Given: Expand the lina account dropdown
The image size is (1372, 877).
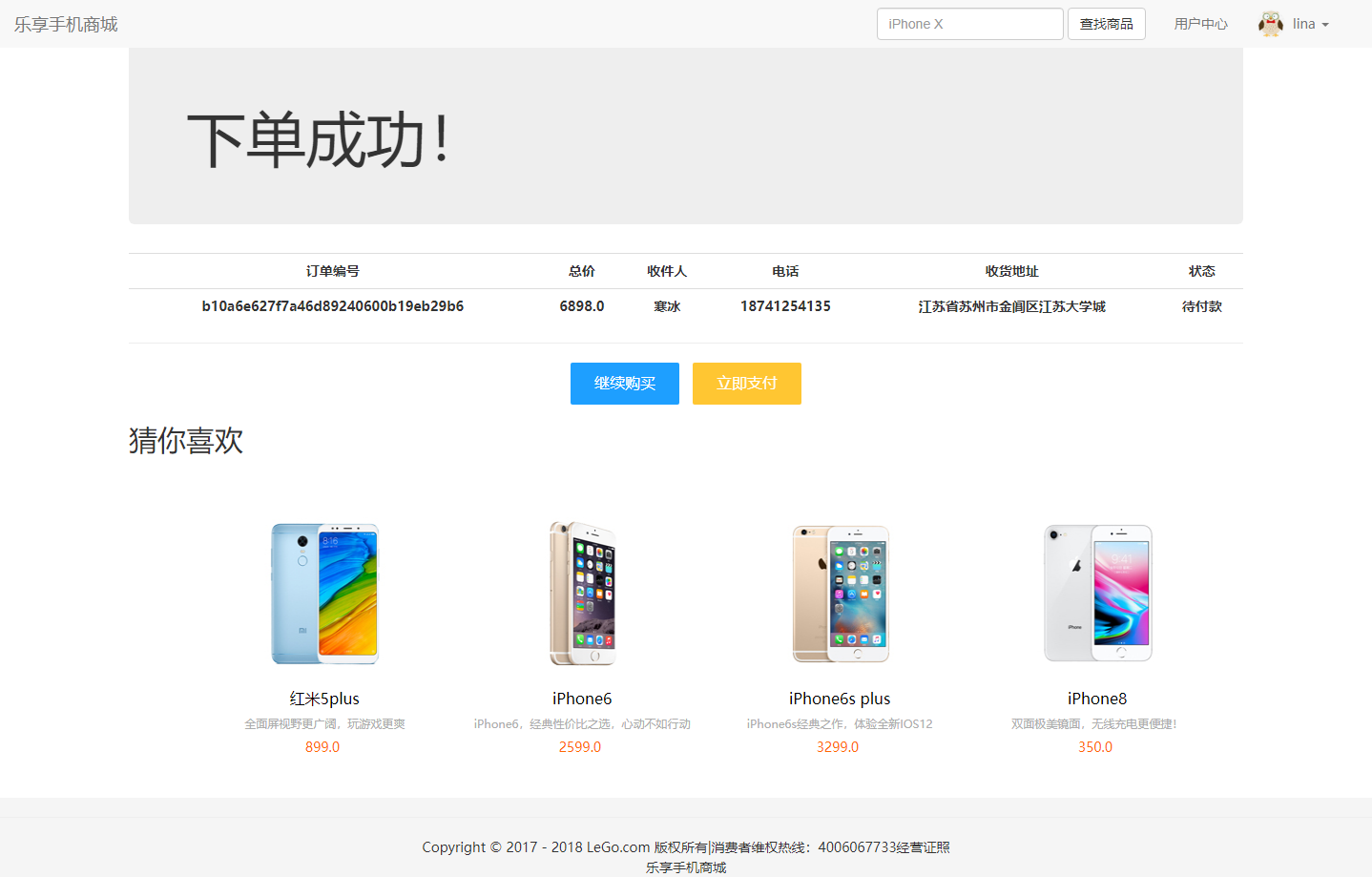Looking at the screenshot, I should click(x=1311, y=24).
